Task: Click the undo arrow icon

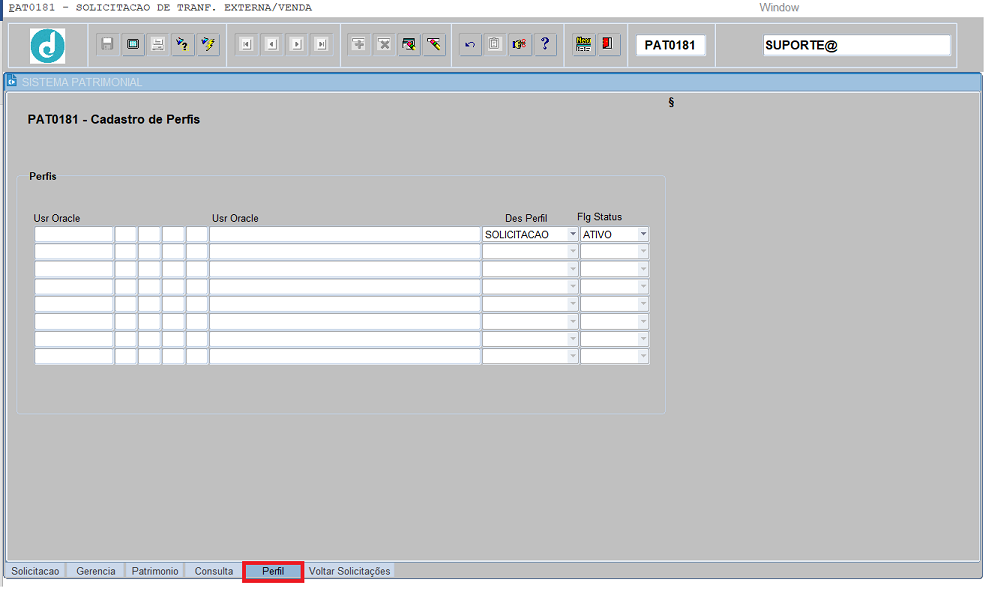Action: pos(470,45)
